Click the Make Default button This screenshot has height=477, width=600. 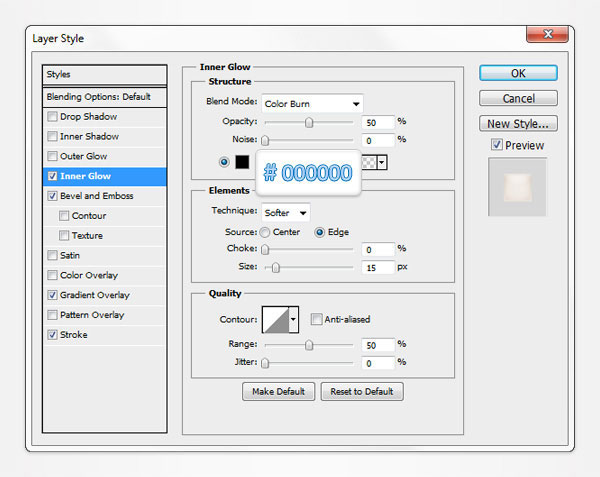(278, 391)
